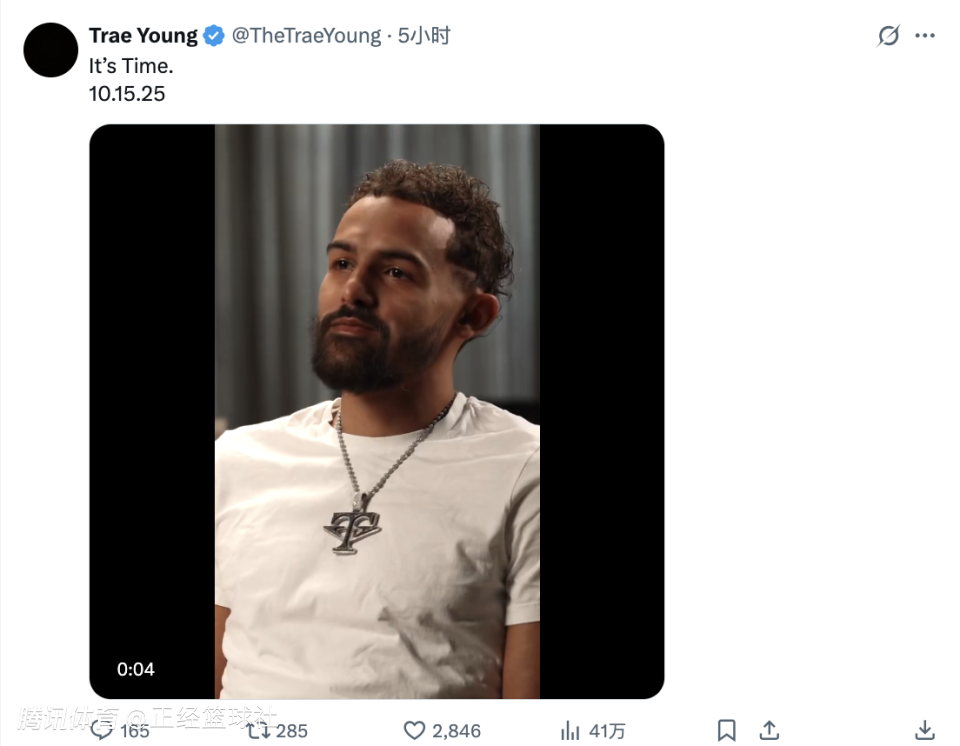Click the 0:04 video duration label
This screenshot has width=960, height=746.
[136, 669]
